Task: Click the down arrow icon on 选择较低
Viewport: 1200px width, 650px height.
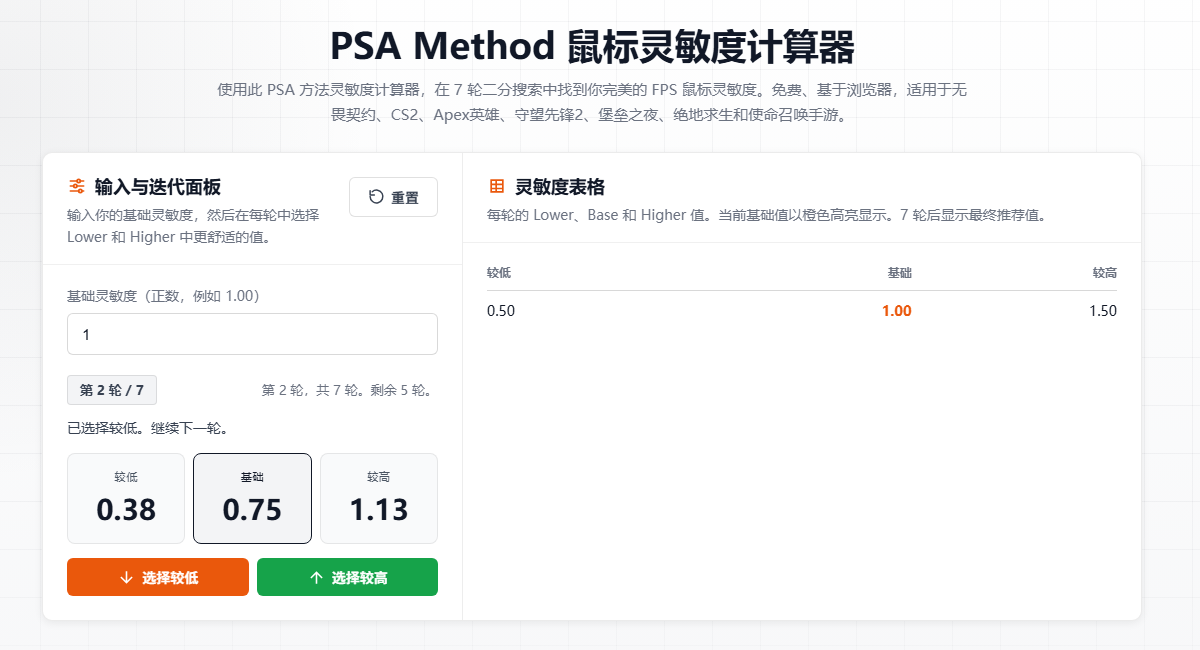Action: click(x=126, y=577)
